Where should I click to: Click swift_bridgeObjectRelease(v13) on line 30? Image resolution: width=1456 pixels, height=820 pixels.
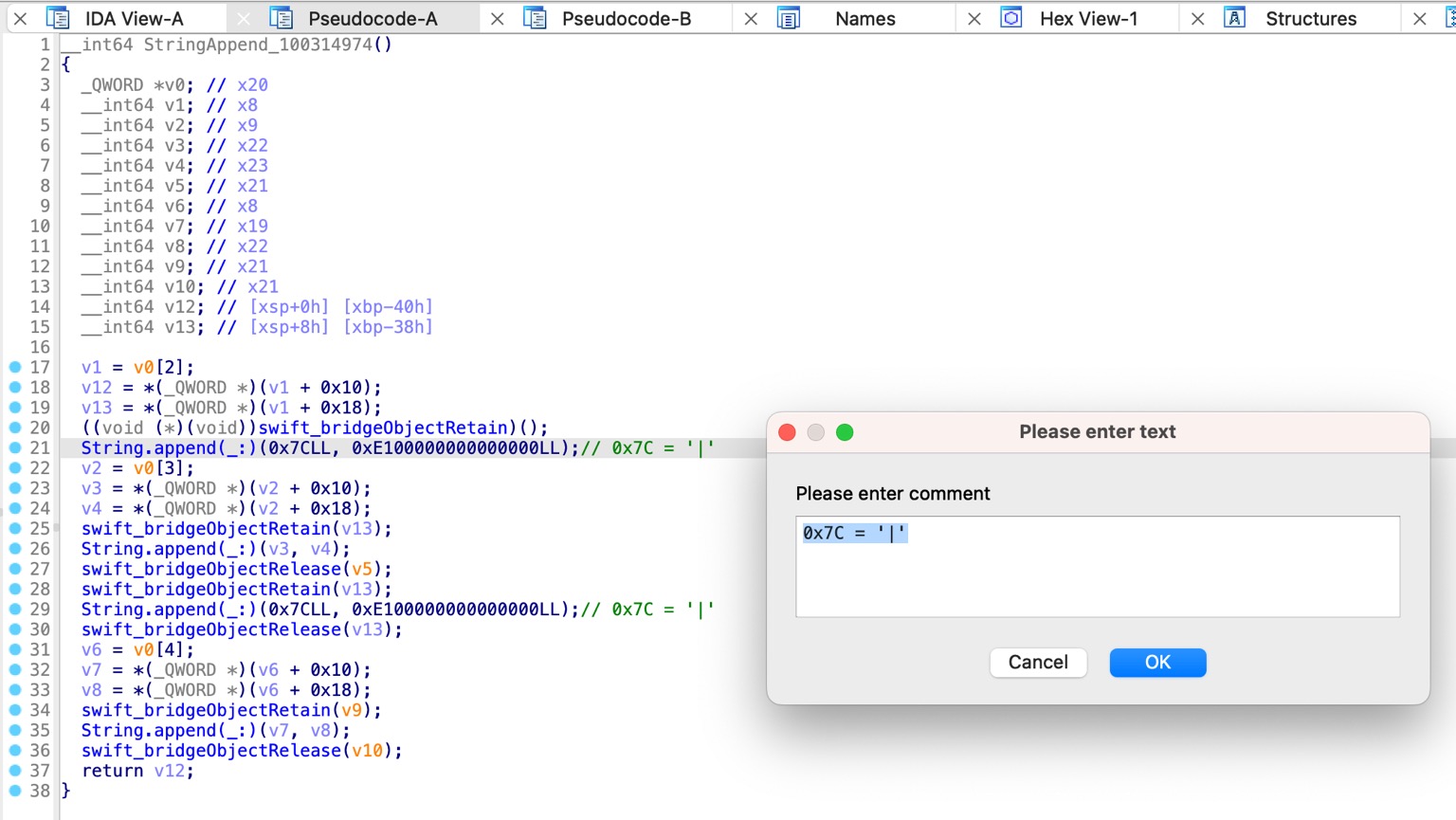tap(242, 629)
